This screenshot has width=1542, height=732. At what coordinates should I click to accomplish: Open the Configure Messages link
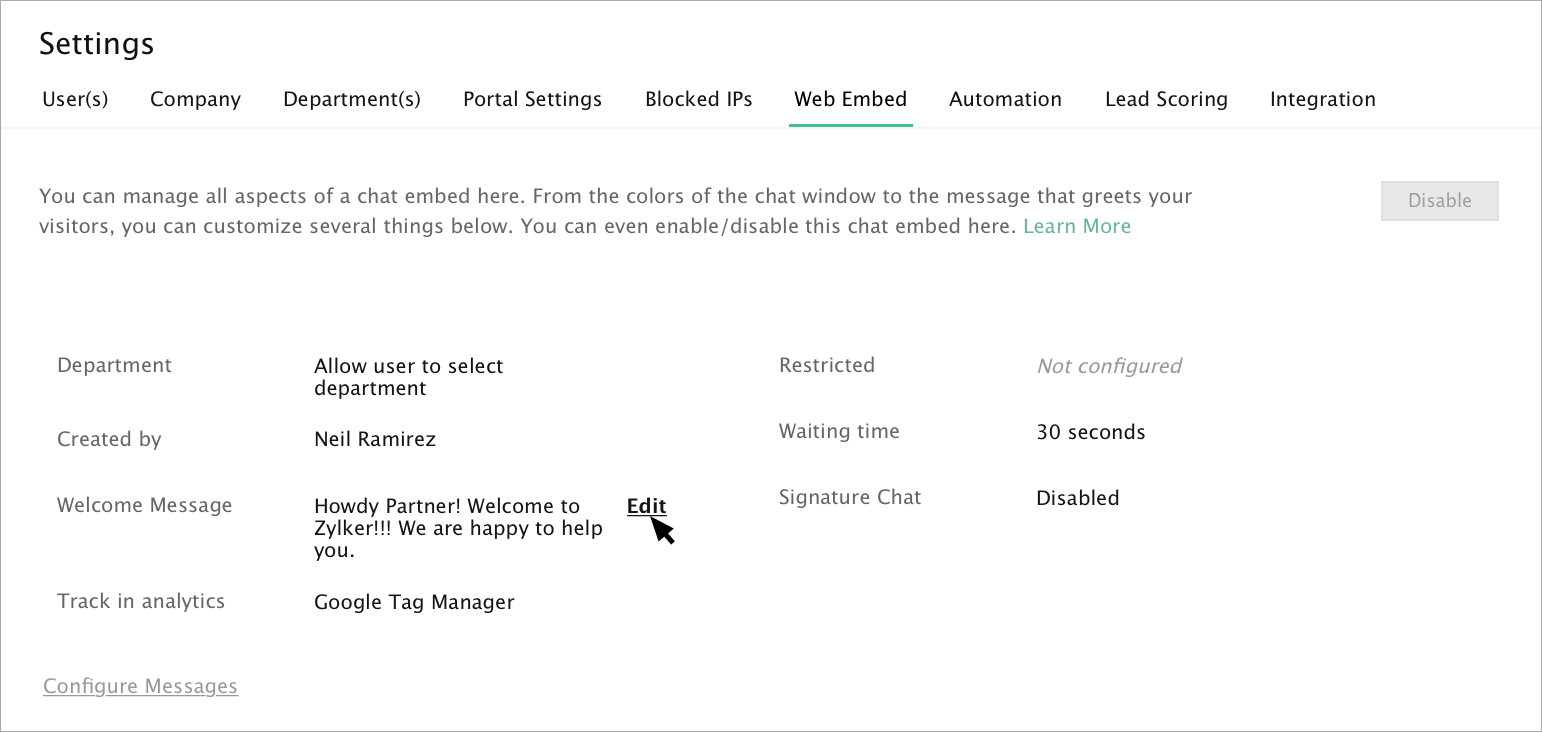[140, 686]
